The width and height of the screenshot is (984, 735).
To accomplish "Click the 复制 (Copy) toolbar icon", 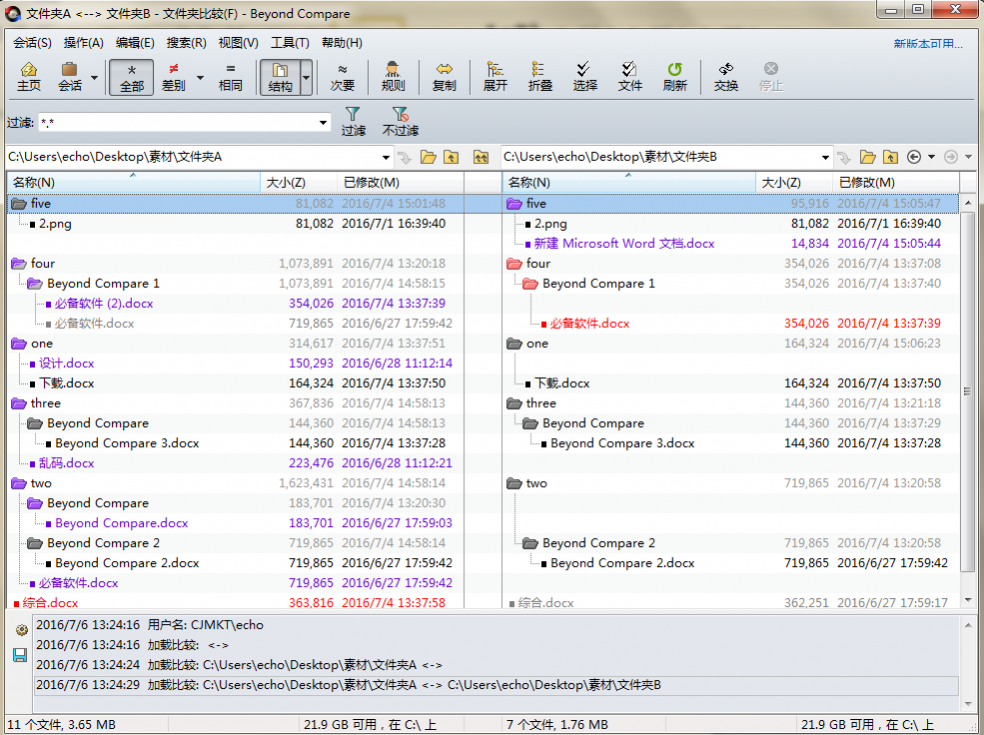I will 444,76.
